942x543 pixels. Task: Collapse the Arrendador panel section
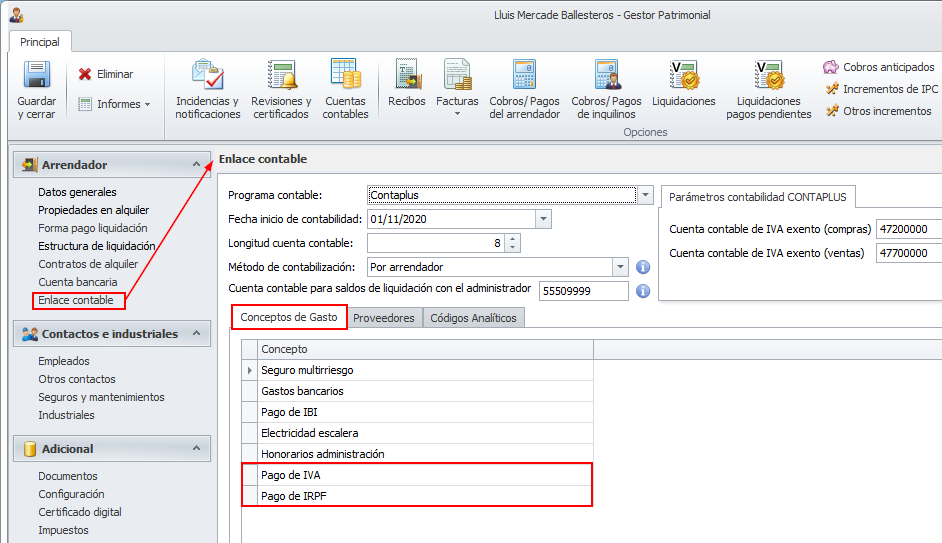point(196,164)
